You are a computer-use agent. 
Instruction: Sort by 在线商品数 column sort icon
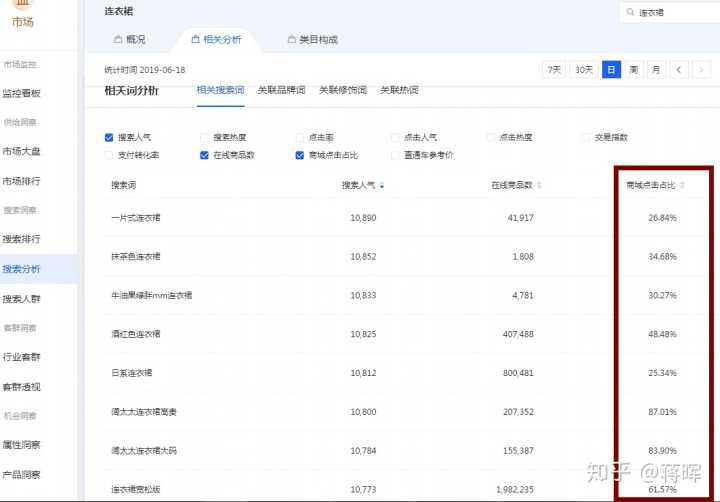(541, 185)
